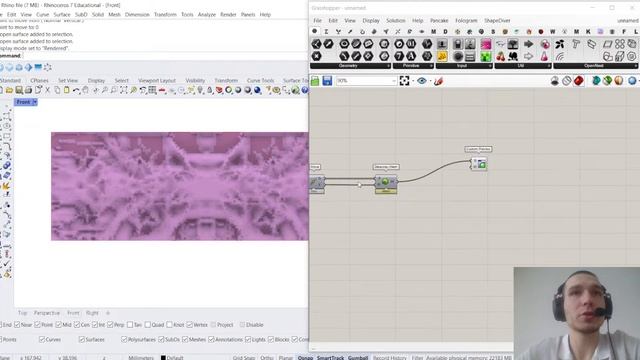Open file icon in Grasshopper canvas toolbar
The height and width of the screenshot is (360, 640).
tap(315, 81)
